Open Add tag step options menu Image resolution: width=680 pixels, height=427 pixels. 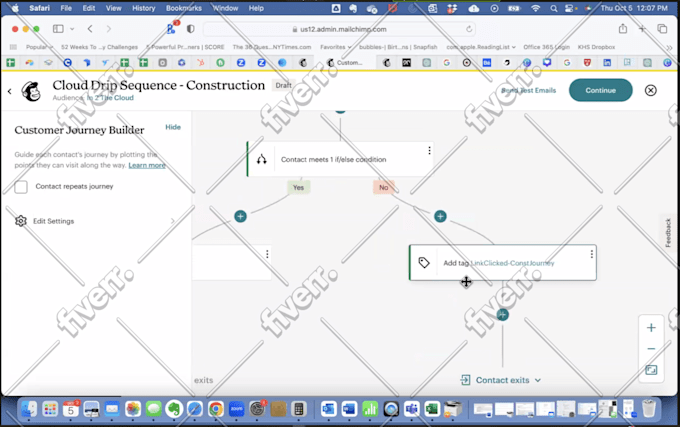tap(592, 254)
